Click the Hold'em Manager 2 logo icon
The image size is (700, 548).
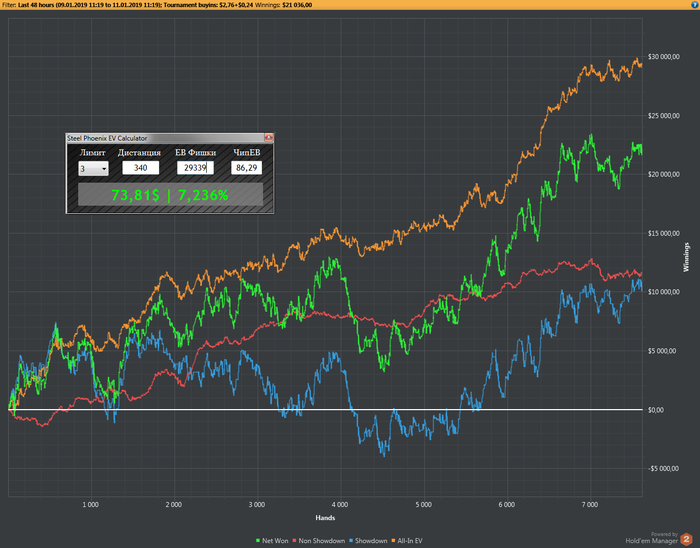(686, 539)
